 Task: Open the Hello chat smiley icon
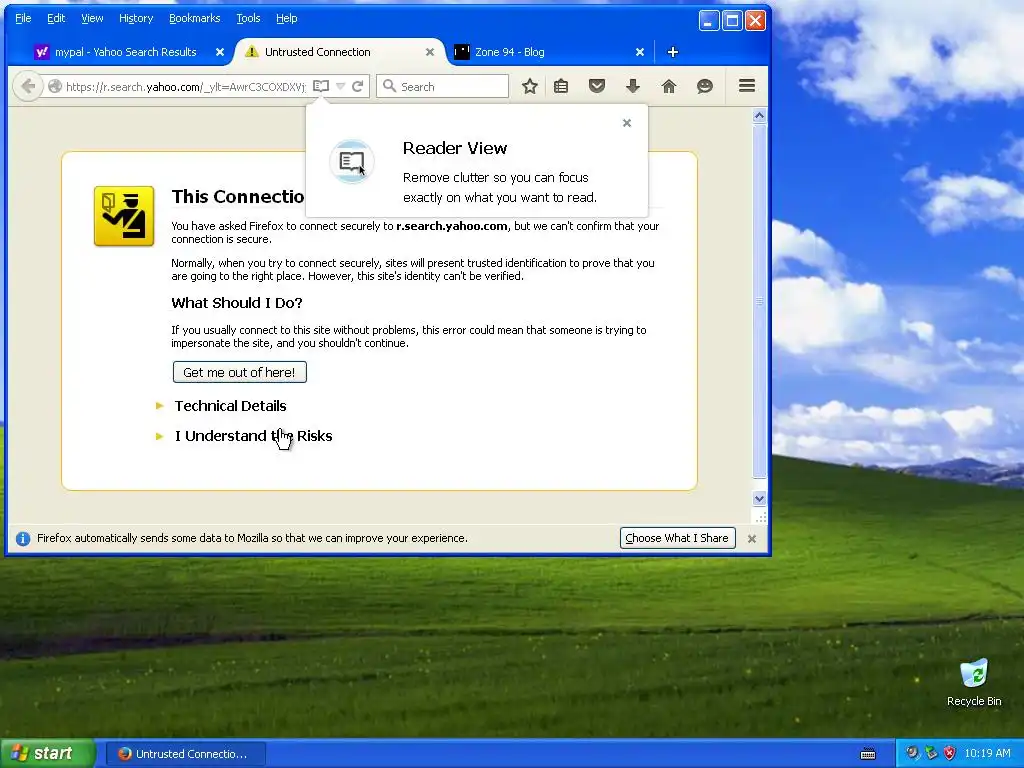point(705,86)
